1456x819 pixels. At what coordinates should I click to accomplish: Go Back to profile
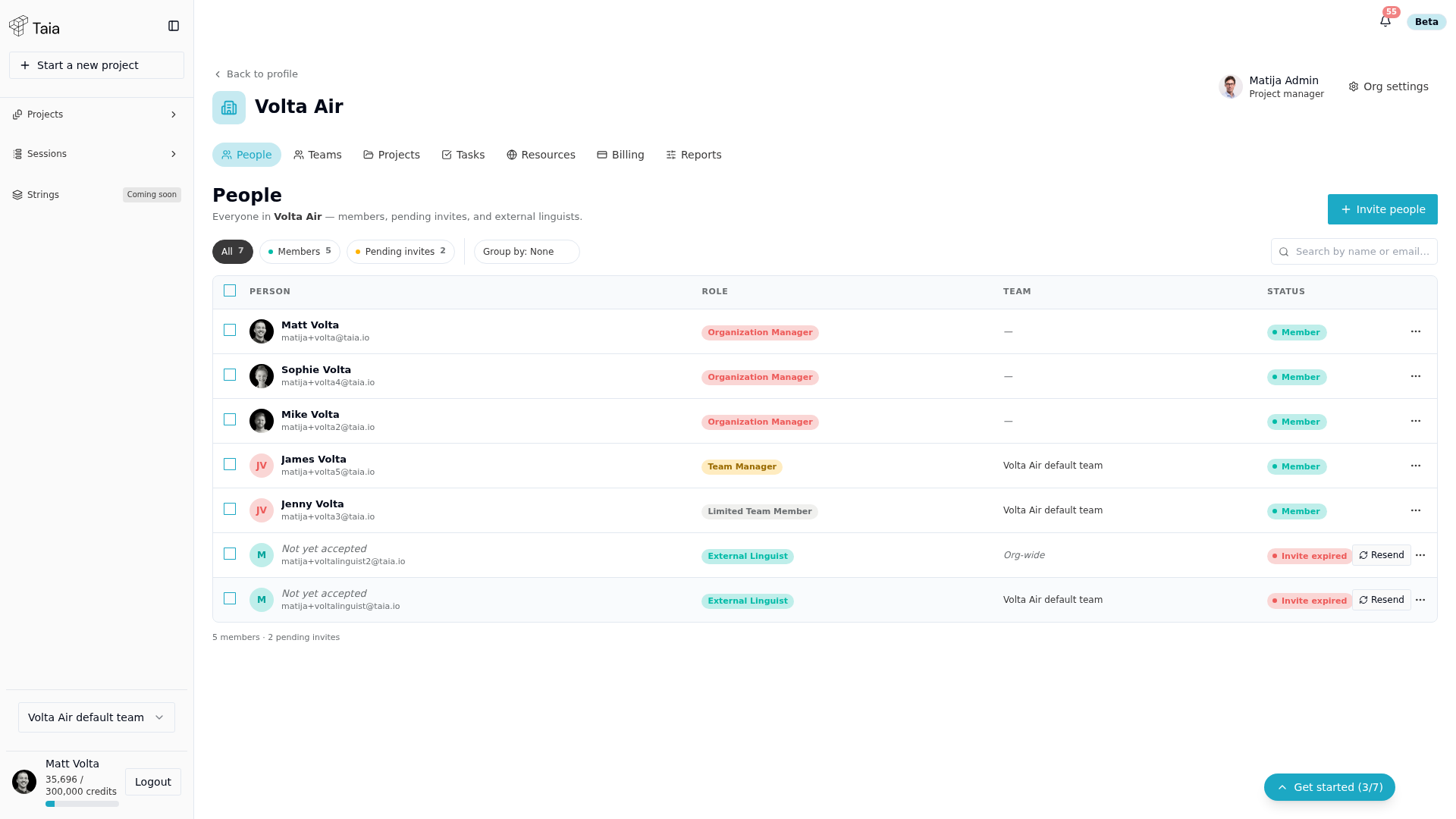(x=256, y=74)
